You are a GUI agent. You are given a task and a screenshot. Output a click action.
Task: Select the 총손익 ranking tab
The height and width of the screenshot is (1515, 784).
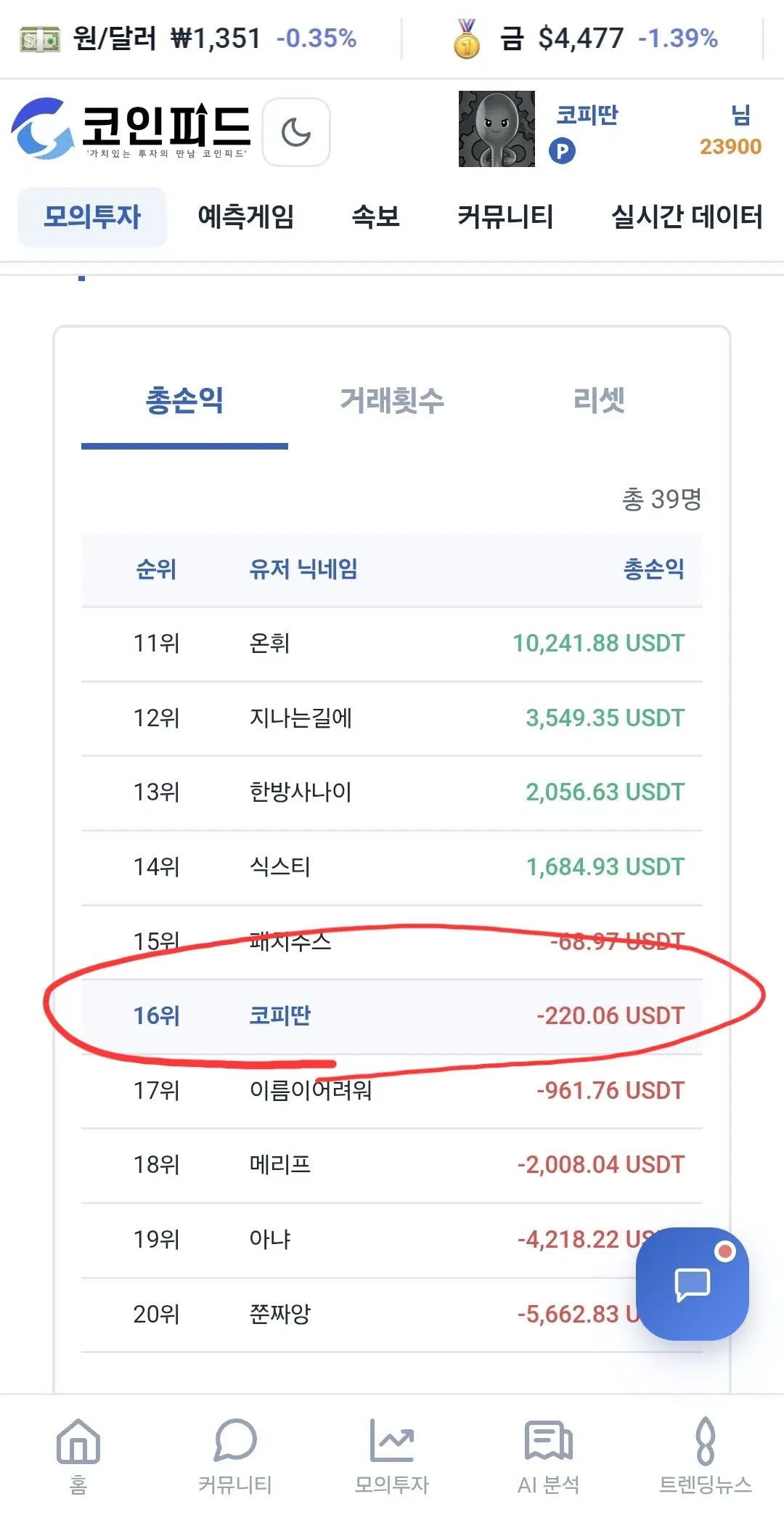tap(184, 401)
